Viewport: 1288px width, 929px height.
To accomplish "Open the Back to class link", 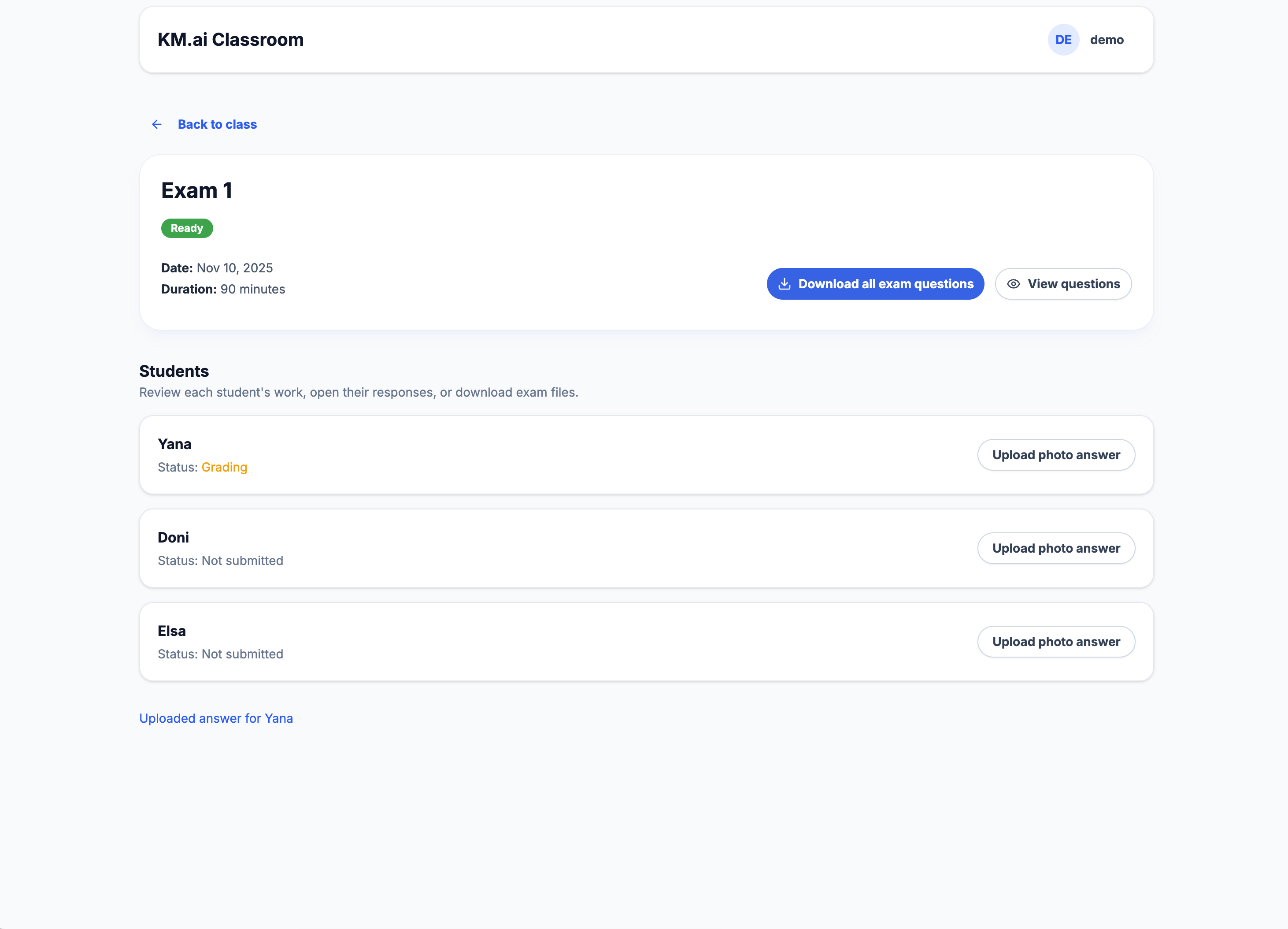I will tap(217, 124).
